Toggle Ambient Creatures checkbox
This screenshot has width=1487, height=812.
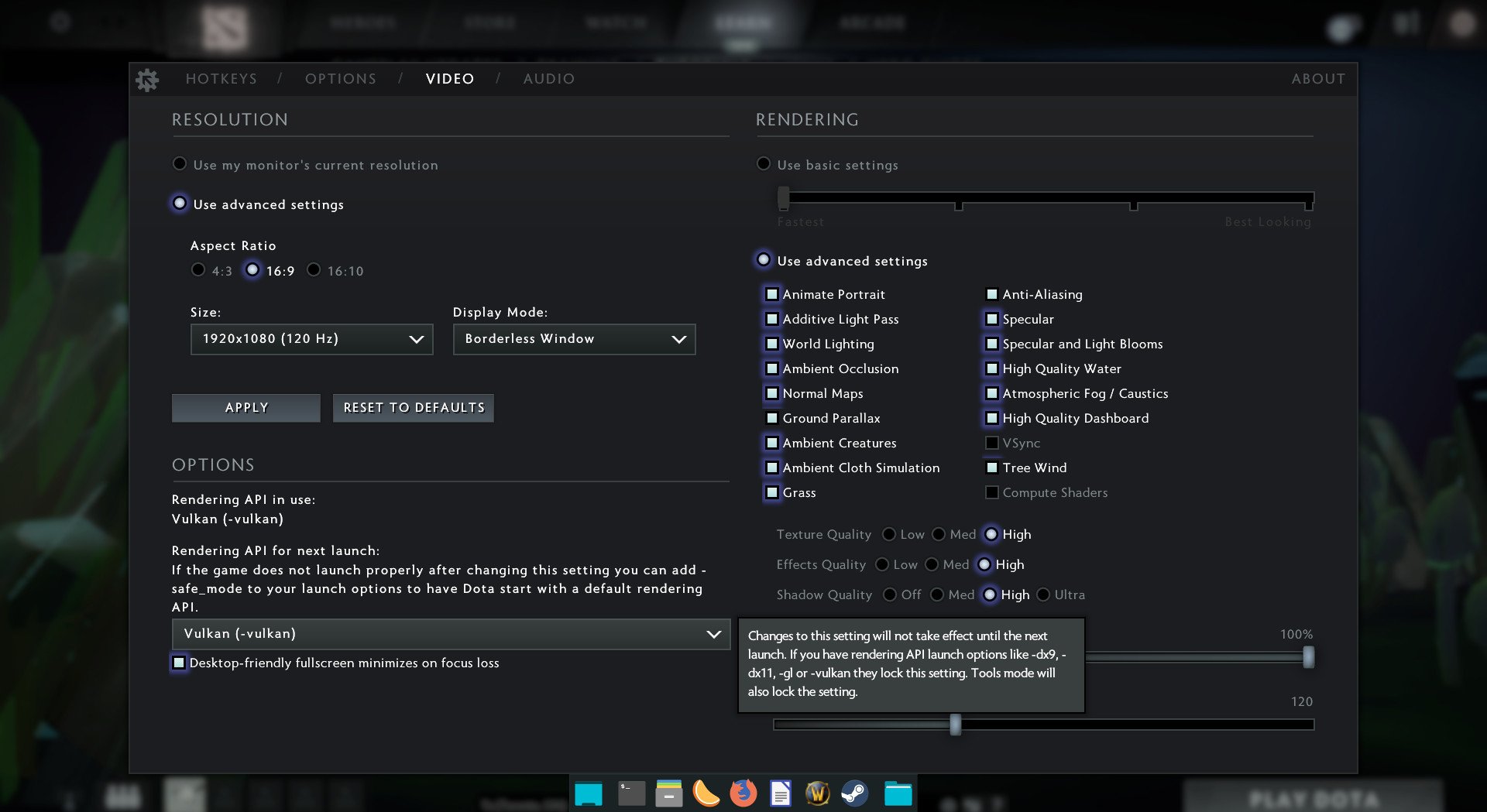point(772,443)
